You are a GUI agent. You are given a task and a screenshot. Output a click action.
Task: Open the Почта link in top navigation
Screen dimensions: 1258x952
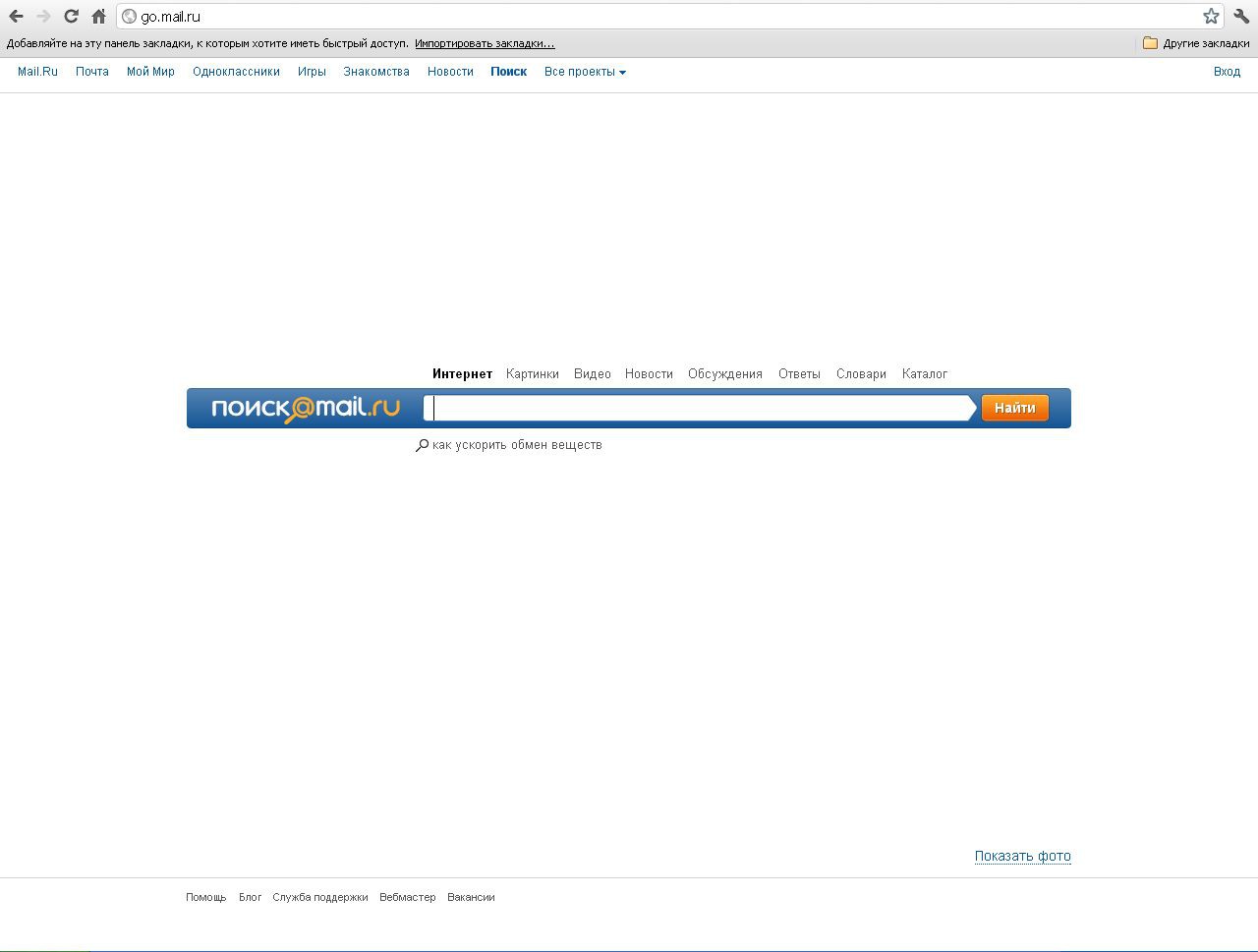(92, 72)
